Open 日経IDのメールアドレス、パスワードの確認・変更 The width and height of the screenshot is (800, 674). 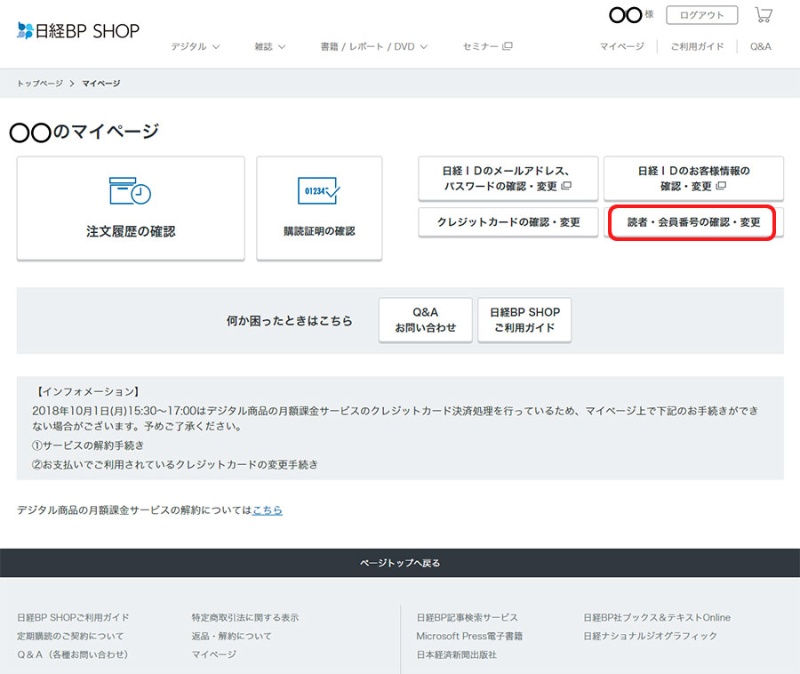(507, 178)
